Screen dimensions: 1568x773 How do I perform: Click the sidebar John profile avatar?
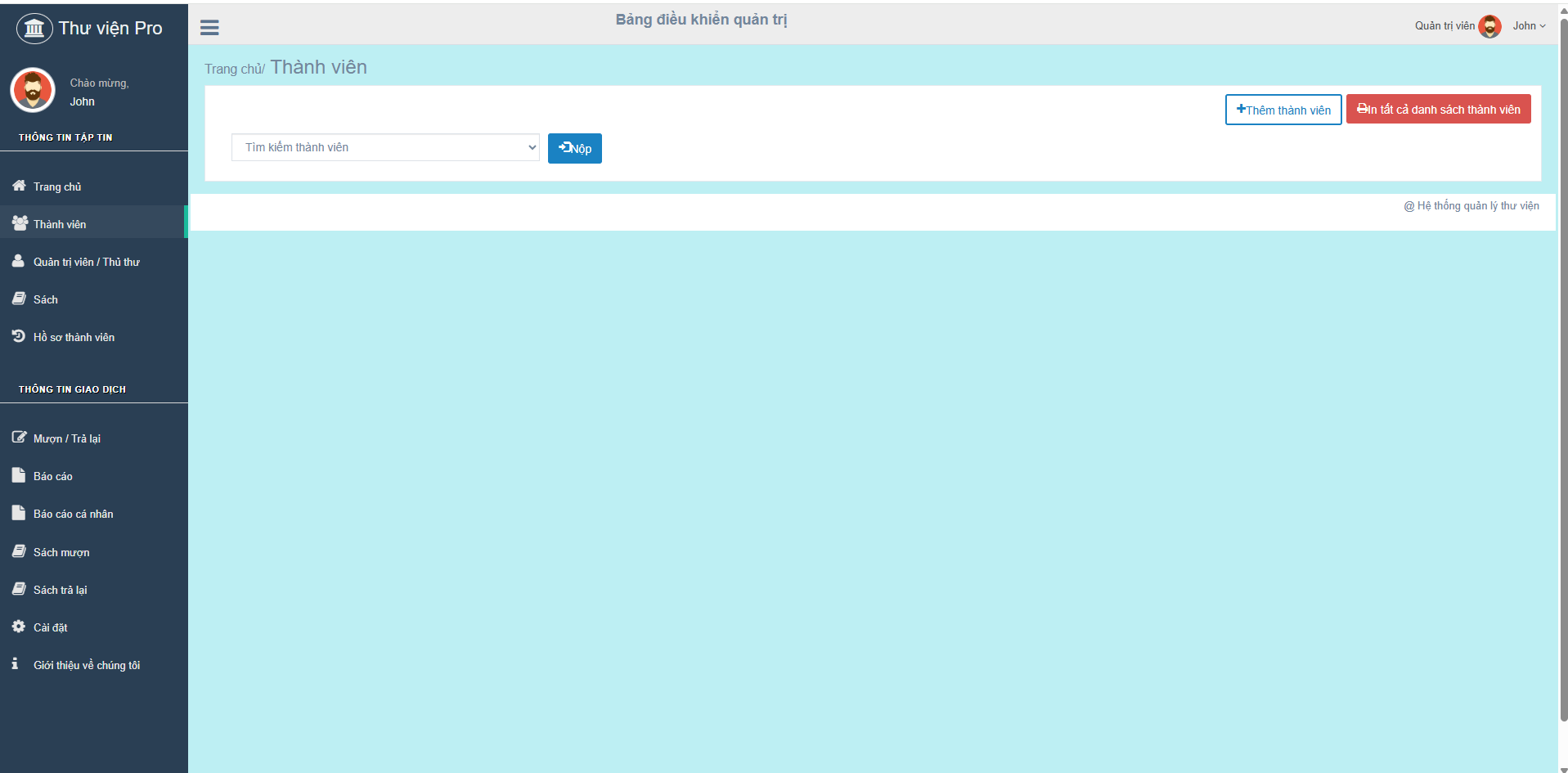click(33, 90)
